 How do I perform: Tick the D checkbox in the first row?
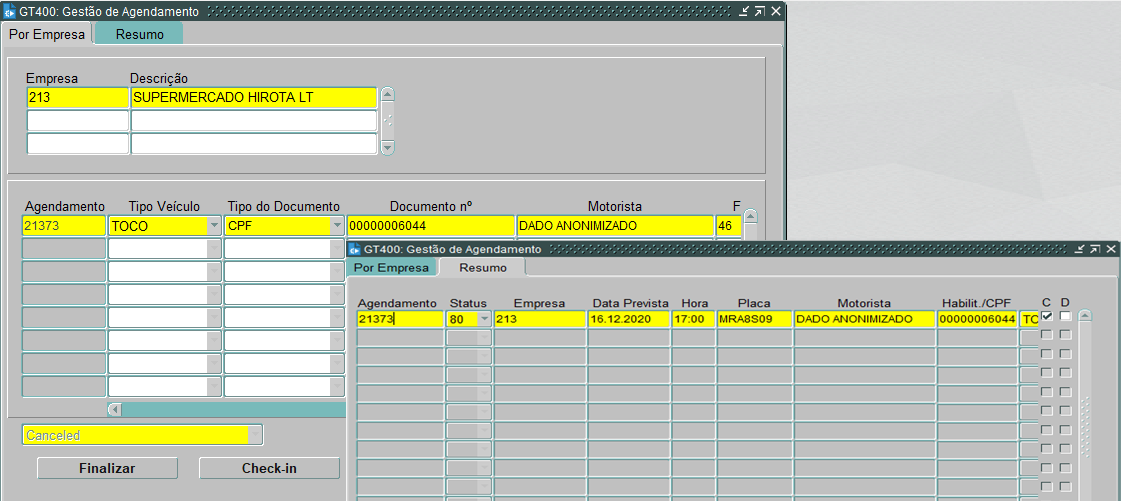click(x=1065, y=316)
